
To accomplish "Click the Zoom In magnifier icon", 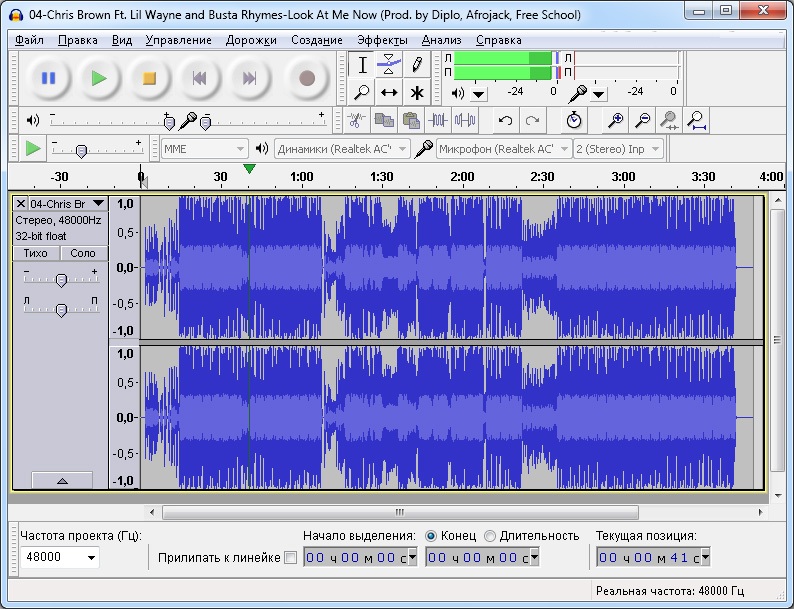I will pyautogui.click(x=616, y=120).
